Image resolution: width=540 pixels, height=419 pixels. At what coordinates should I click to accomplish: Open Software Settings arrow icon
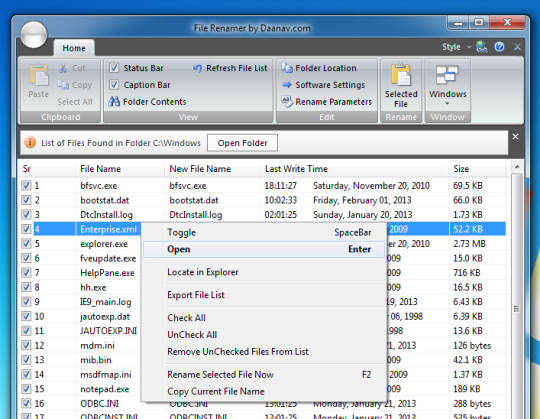287,85
